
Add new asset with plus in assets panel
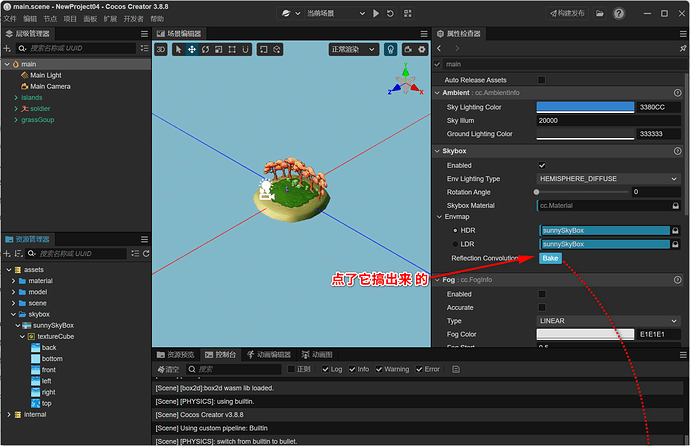(7, 254)
